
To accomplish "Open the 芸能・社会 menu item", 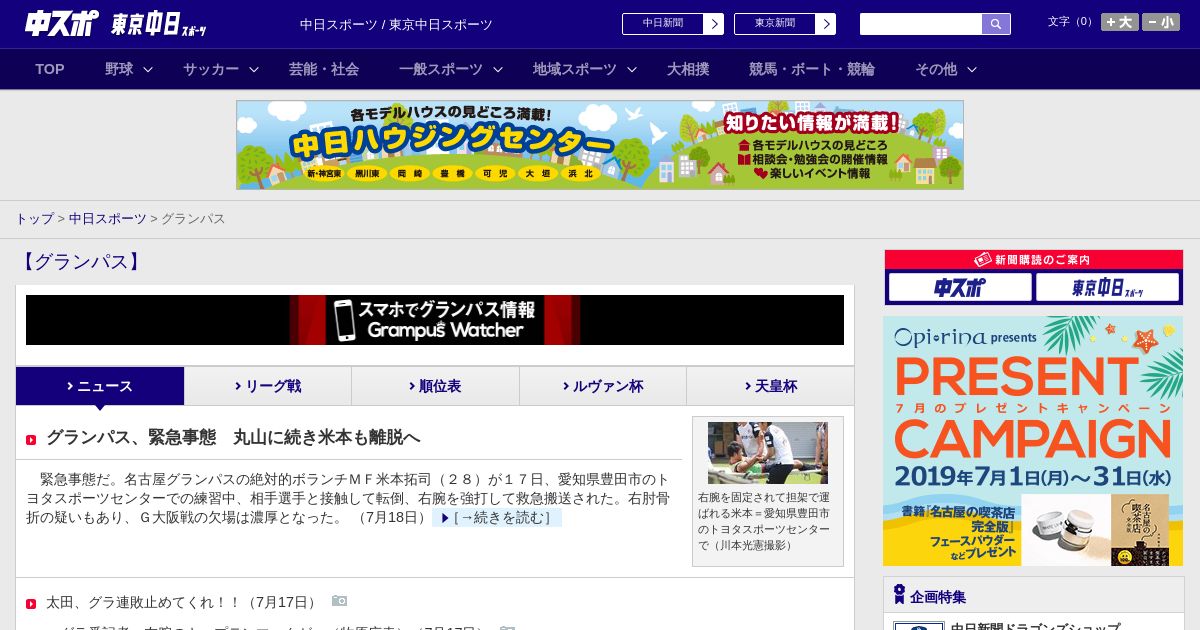I will (x=324, y=69).
